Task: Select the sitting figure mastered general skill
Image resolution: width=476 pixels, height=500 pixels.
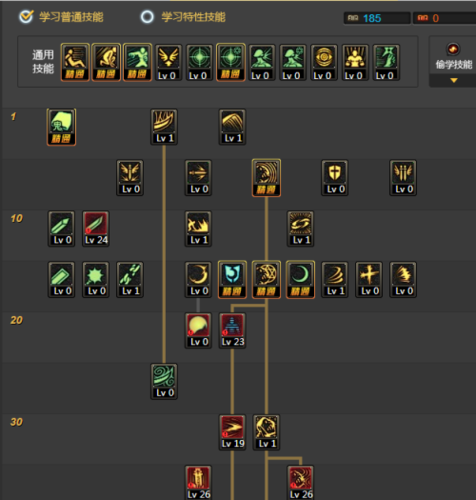Action: pos(75,62)
